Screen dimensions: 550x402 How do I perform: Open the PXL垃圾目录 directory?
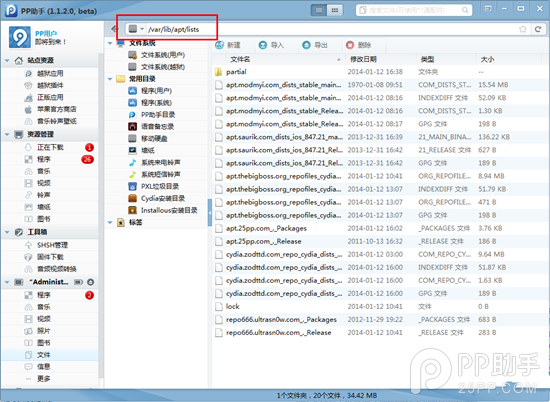tap(160, 186)
